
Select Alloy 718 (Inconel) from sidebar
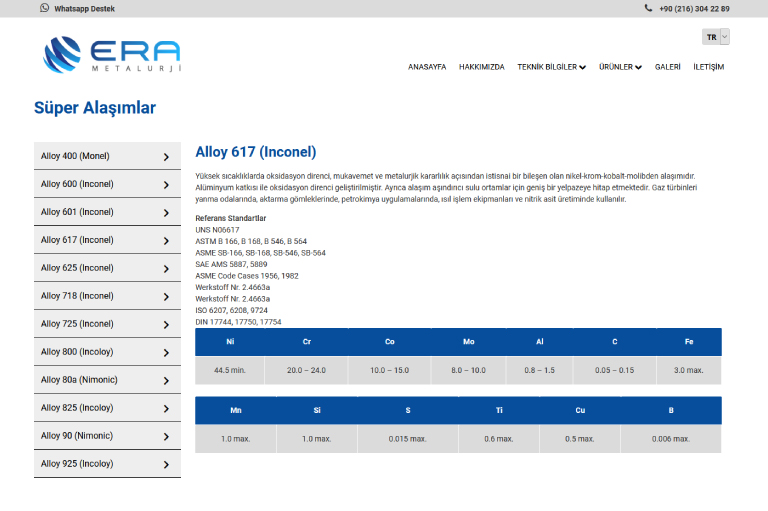[77, 296]
